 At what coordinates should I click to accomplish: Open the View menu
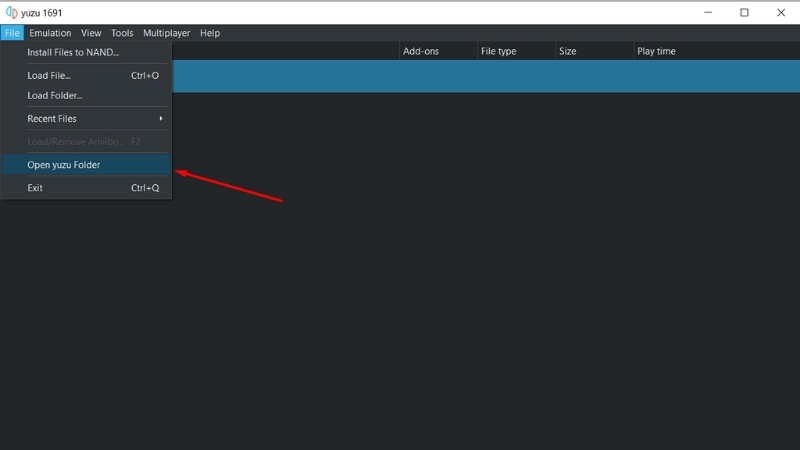91,33
